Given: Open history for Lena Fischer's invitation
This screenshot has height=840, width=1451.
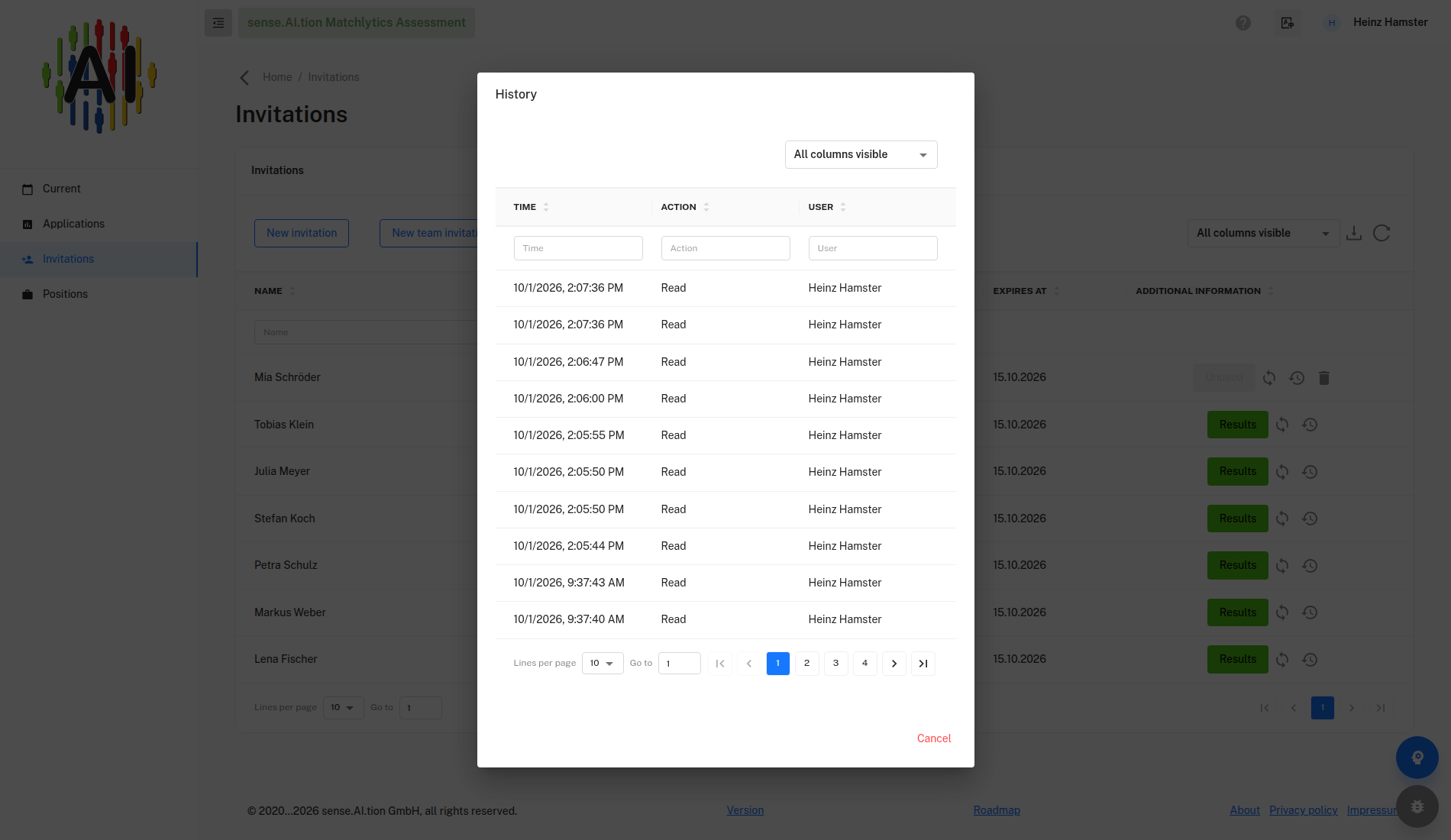Looking at the screenshot, I should click(1310, 660).
